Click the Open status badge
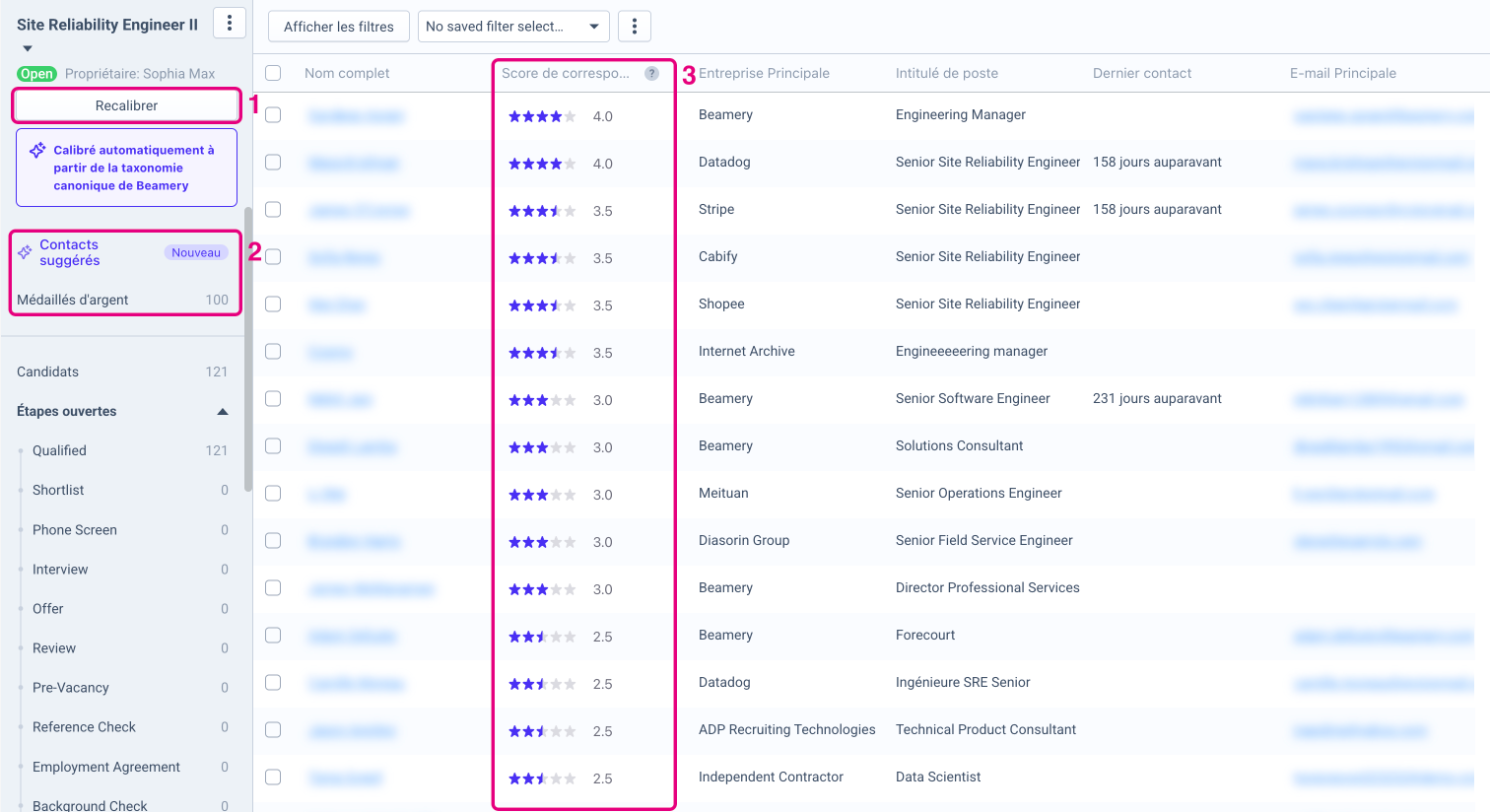1490x812 pixels. click(x=37, y=74)
